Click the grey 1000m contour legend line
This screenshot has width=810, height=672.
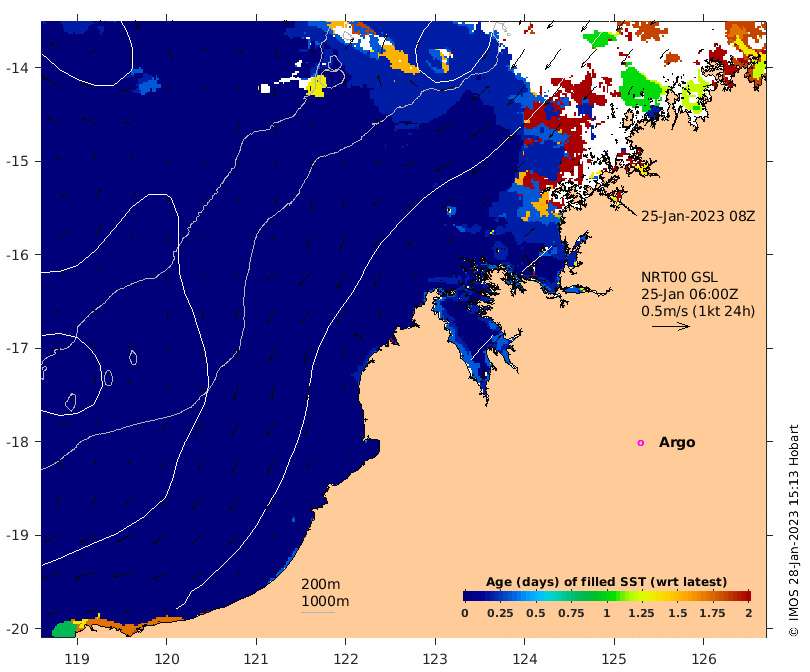(318, 613)
